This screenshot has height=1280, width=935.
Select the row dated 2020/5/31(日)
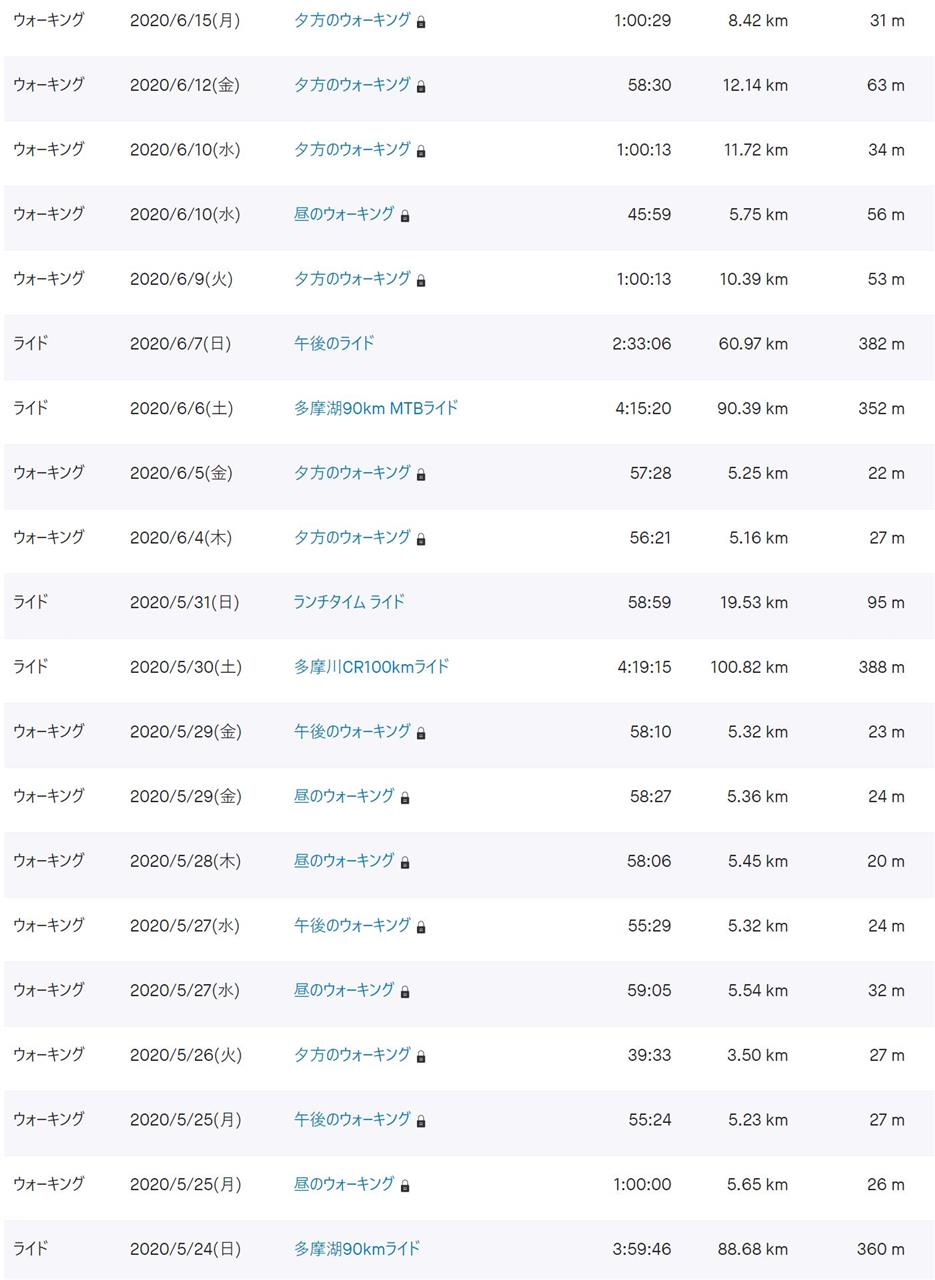click(x=468, y=602)
